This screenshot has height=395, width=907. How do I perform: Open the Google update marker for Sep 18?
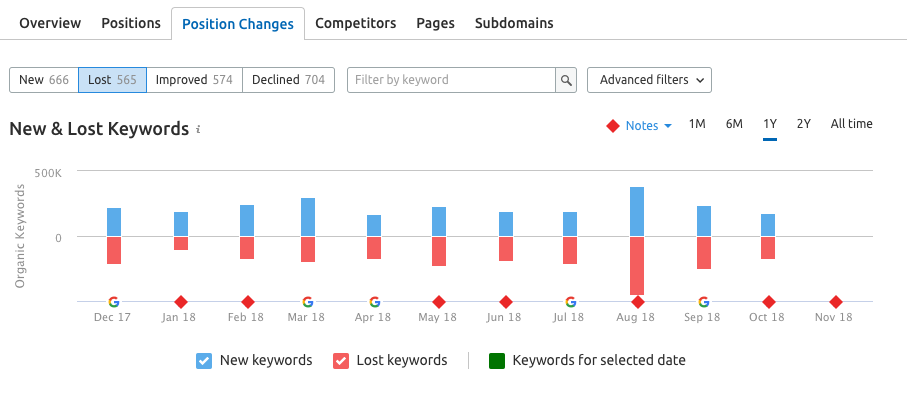[x=703, y=302]
